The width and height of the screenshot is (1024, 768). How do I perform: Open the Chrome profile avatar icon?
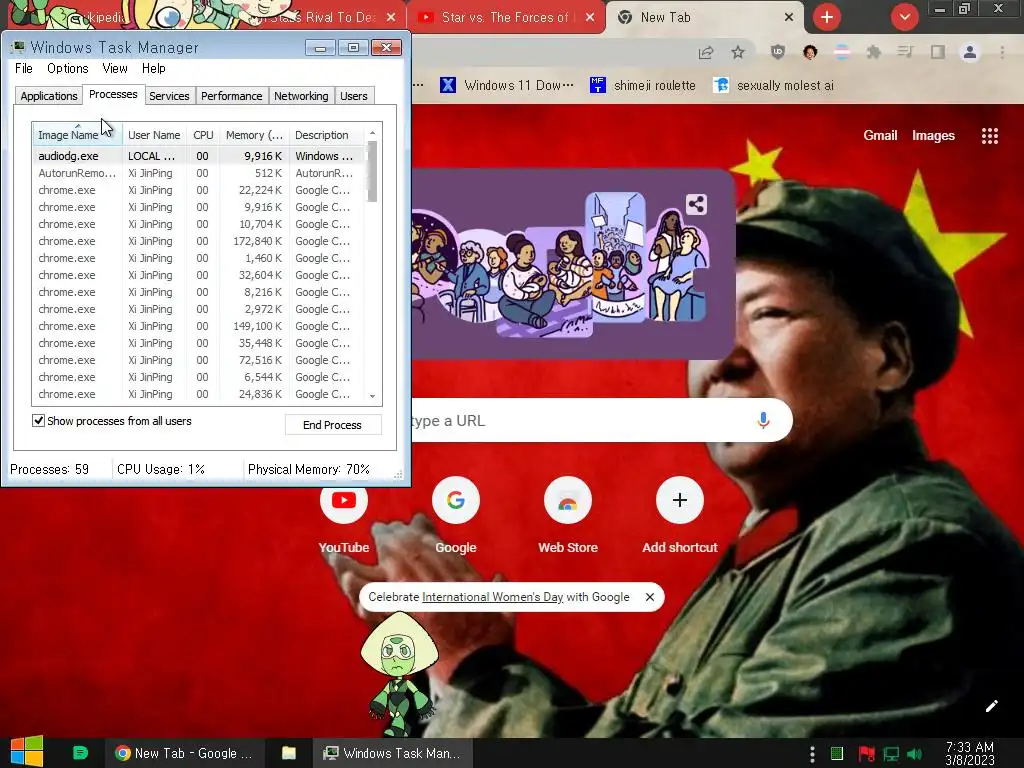coord(970,52)
